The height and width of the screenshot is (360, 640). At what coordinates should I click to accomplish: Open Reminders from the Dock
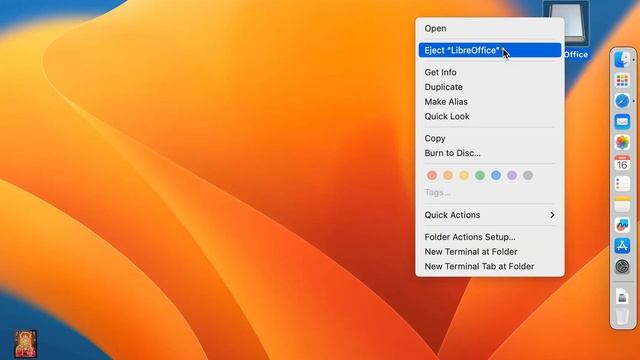click(x=622, y=184)
